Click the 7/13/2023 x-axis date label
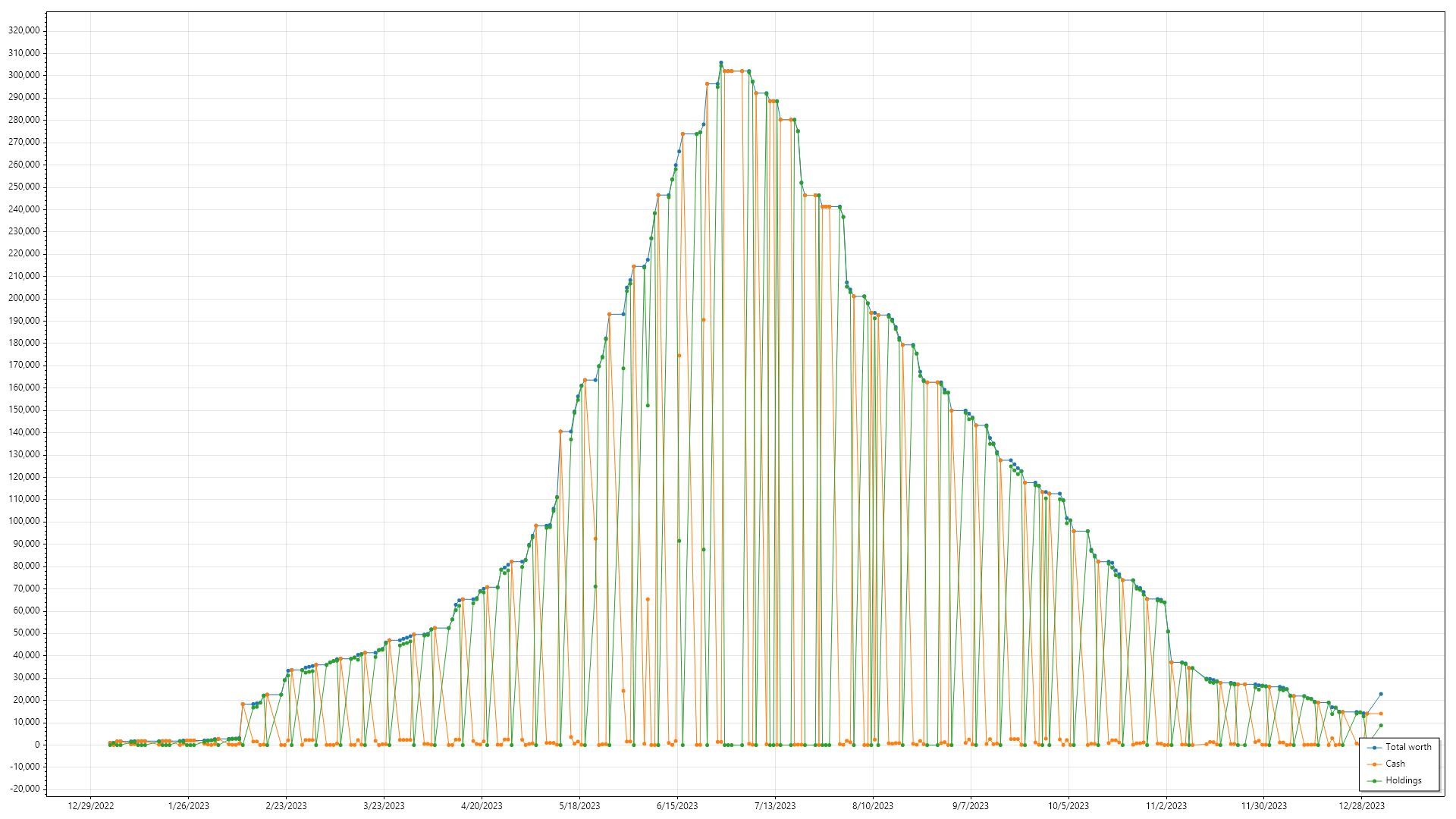The width and height of the screenshot is (1456, 819). pos(775,806)
